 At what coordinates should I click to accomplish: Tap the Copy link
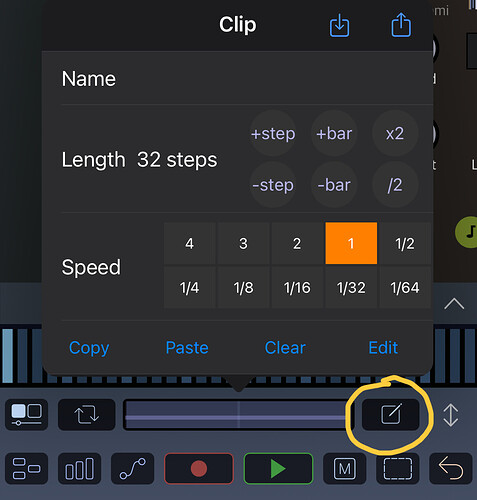coord(89,348)
